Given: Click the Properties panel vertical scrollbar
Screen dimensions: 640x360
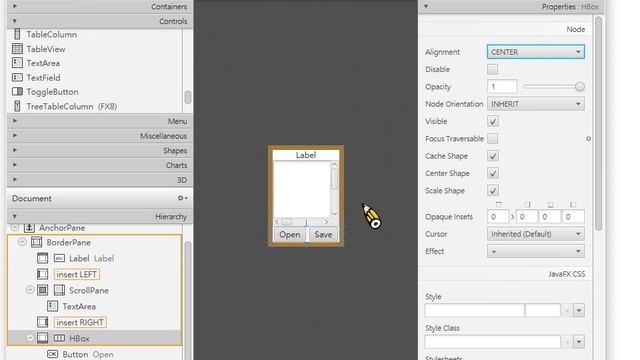Looking at the screenshot, I should (598, 124).
